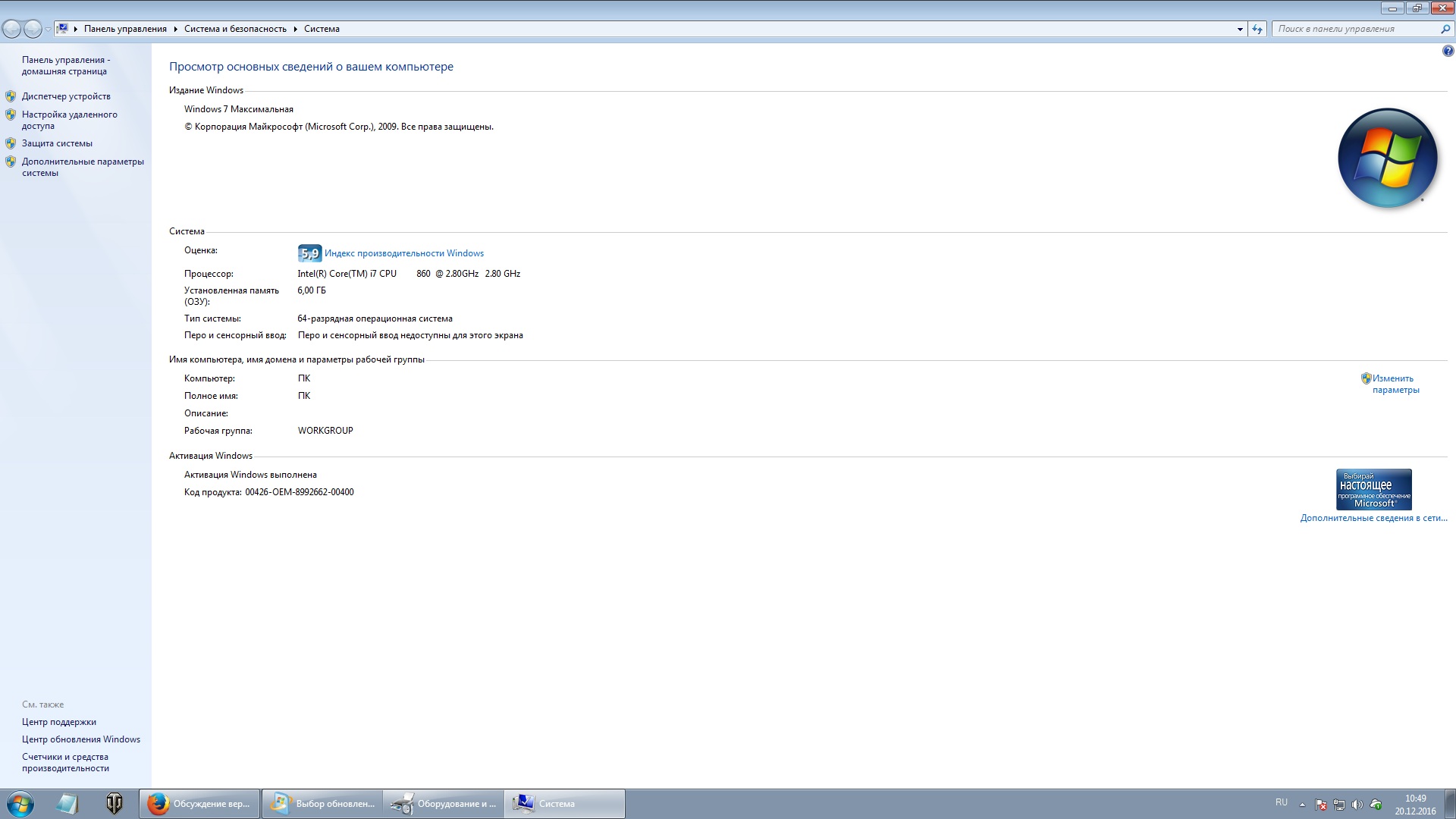Open the Windows Start button
1456x819 pixels.
20,804
